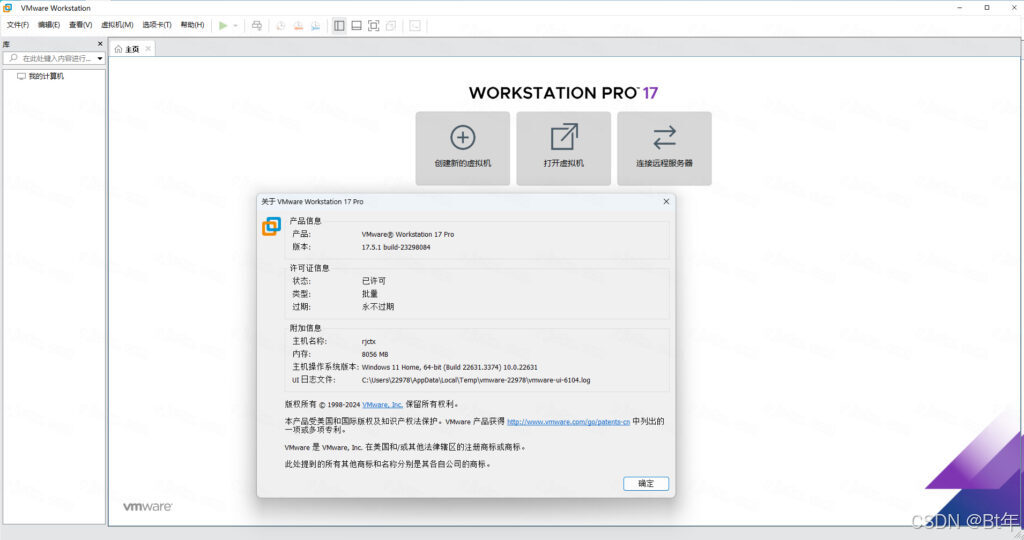
Task: Open the VMware, Inc. copyright link
Action: (x=382, y=405)
